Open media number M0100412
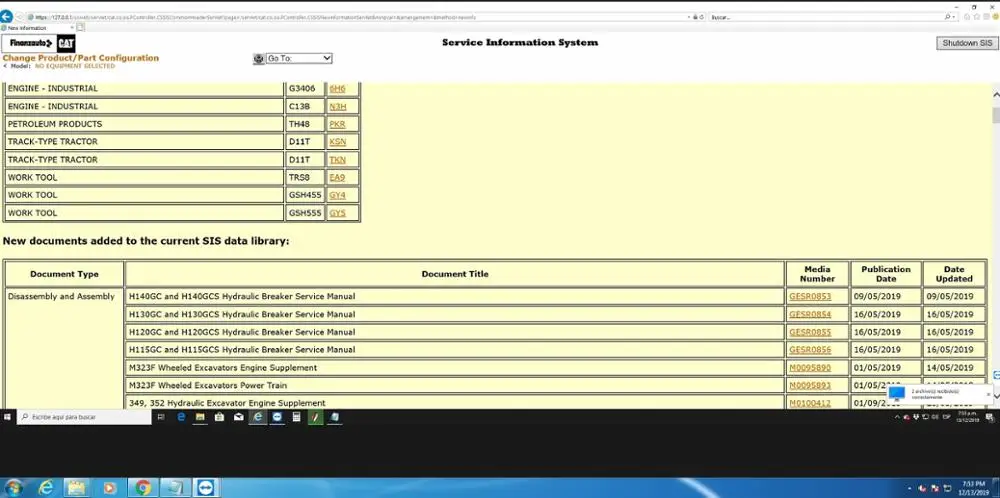 click(x=810, y=403)
